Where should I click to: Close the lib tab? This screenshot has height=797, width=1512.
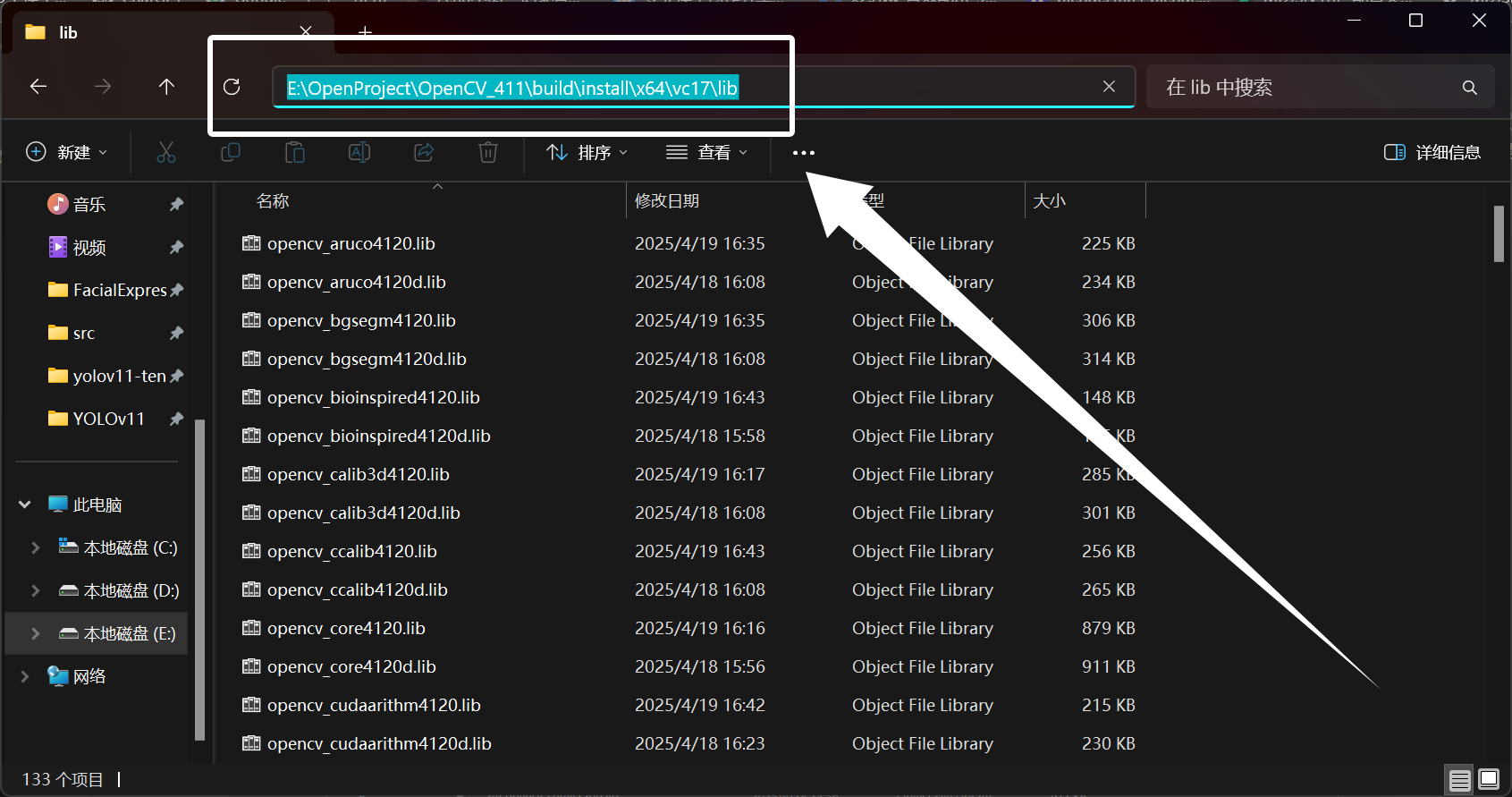306,32
